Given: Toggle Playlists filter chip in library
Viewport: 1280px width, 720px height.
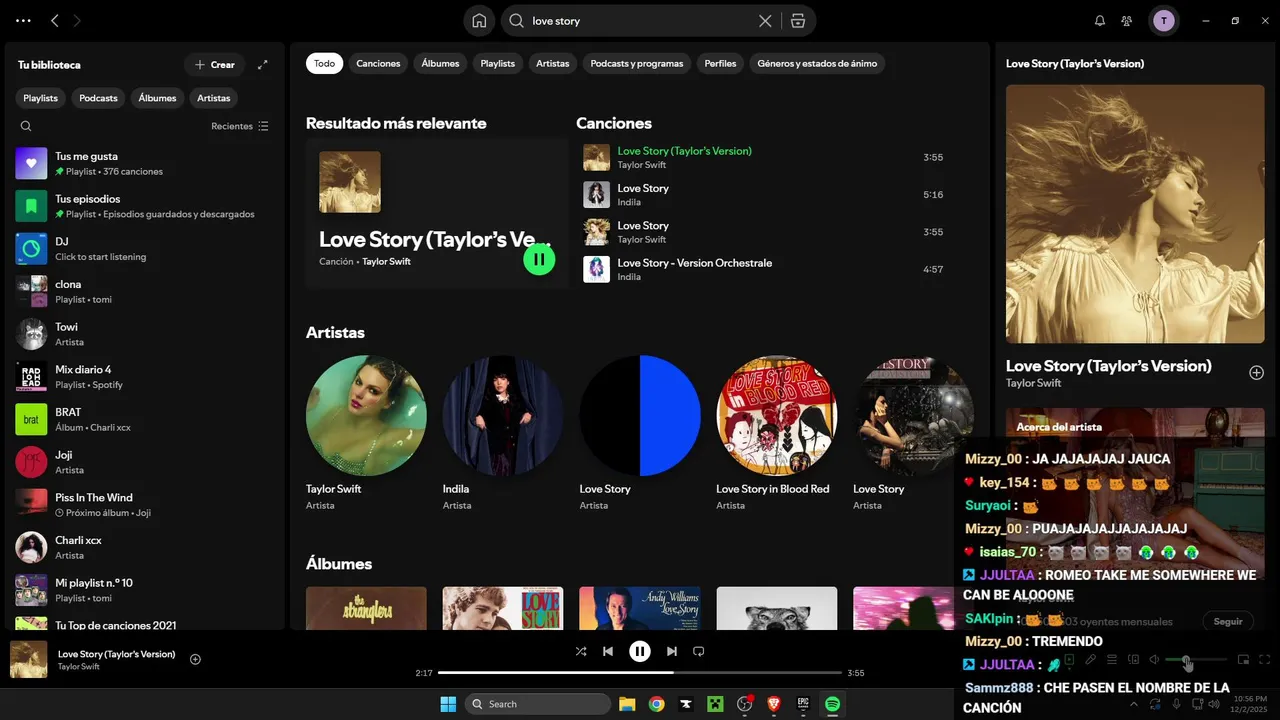Looking at the screenshot, I should coord(41,98).
